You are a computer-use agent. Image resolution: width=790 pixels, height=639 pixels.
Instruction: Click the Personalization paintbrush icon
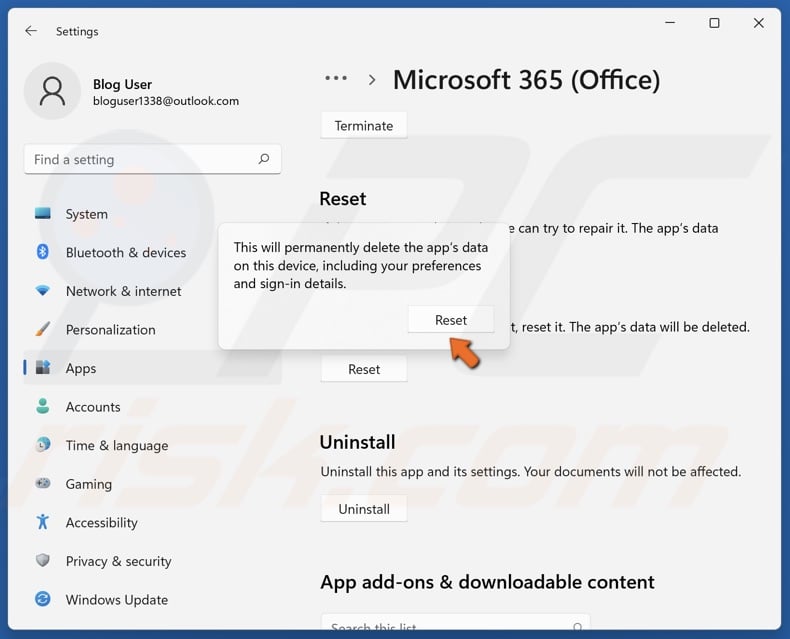pos(43,330)
